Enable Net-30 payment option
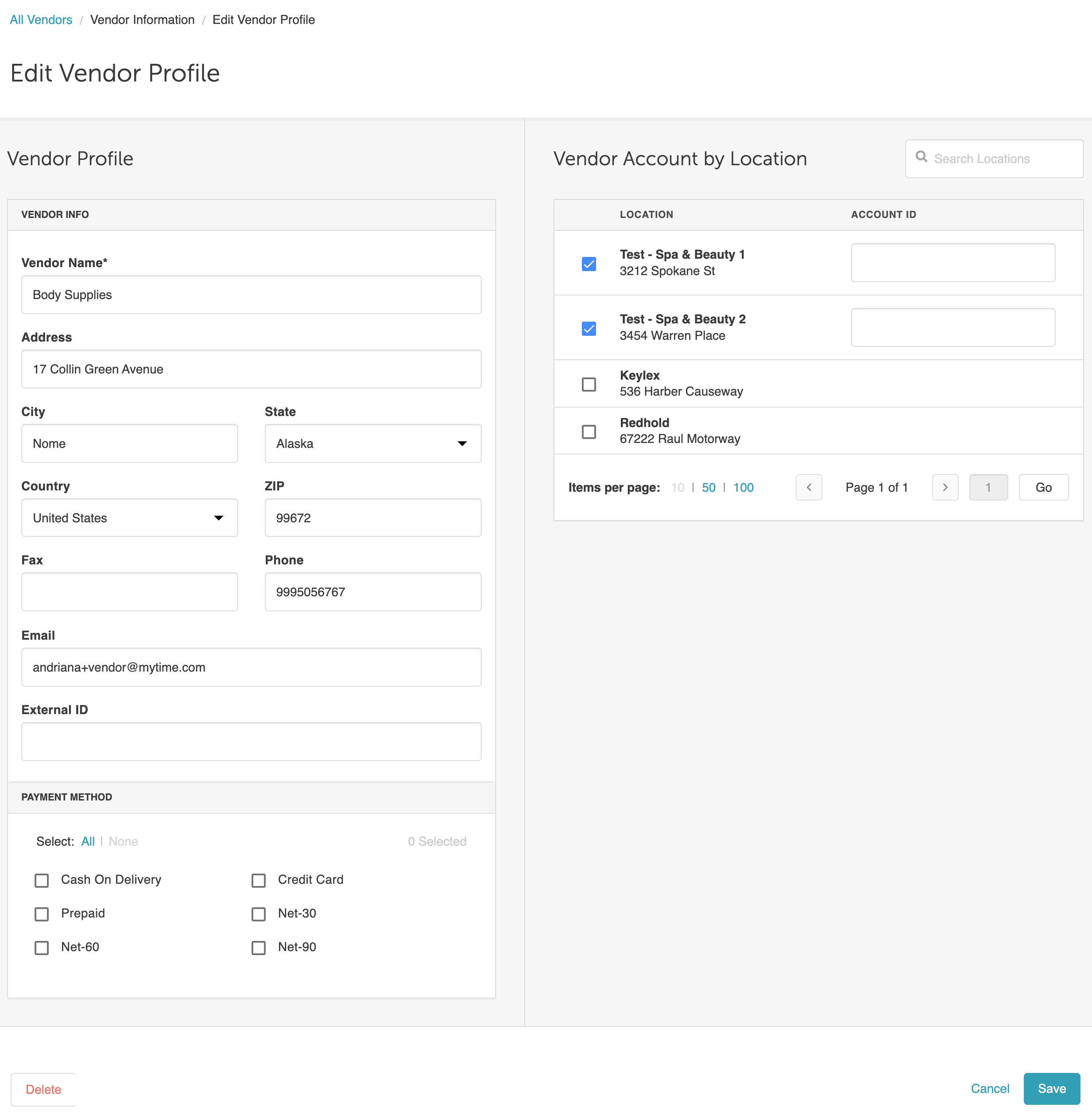This screenshot has width=1092, height=1119. tap(259, 914)
